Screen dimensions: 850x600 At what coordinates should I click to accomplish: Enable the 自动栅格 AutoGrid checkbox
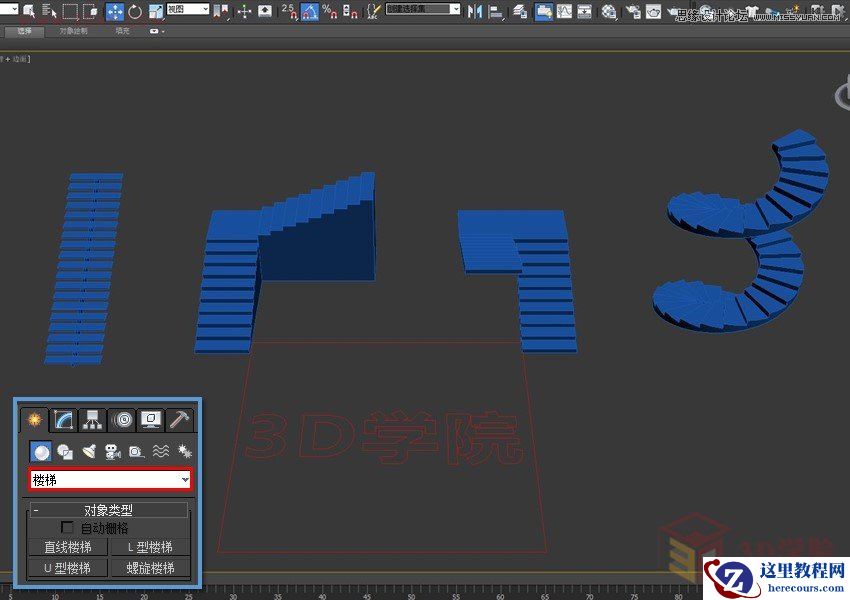(x=66, y=526)
